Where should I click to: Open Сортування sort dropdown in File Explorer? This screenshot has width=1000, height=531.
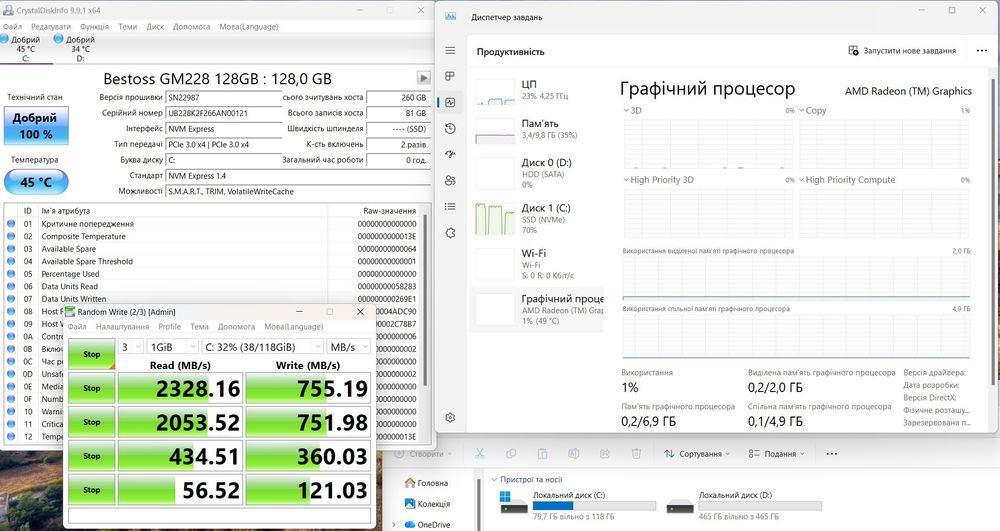click(695, 454)
